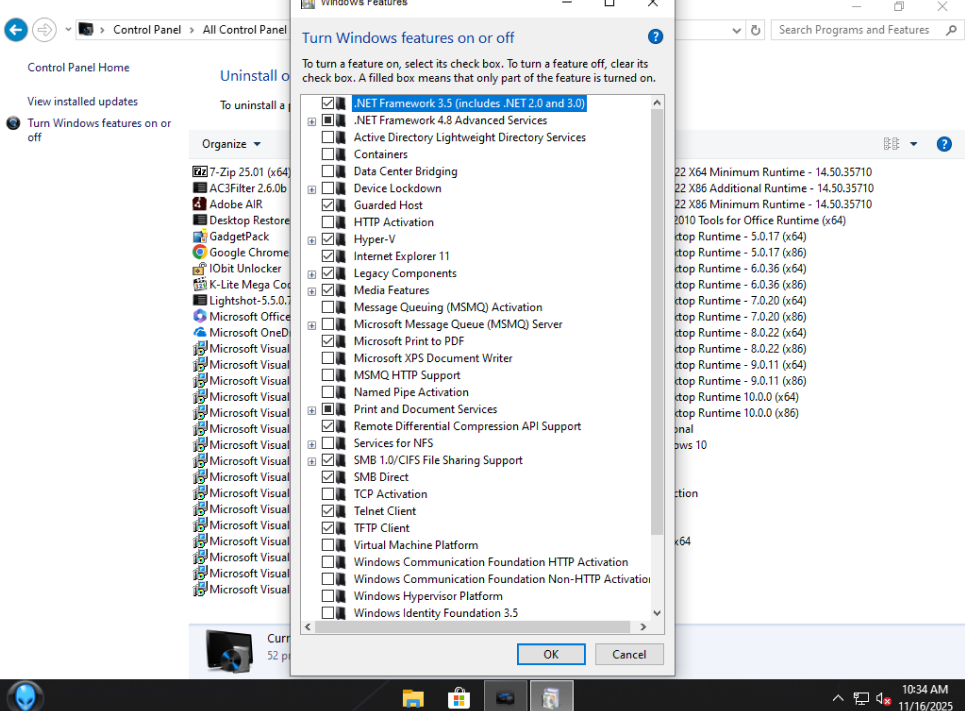Uncheck the Guarded Host checkbox
Viewport: 965px width, 711px height.
327,205
